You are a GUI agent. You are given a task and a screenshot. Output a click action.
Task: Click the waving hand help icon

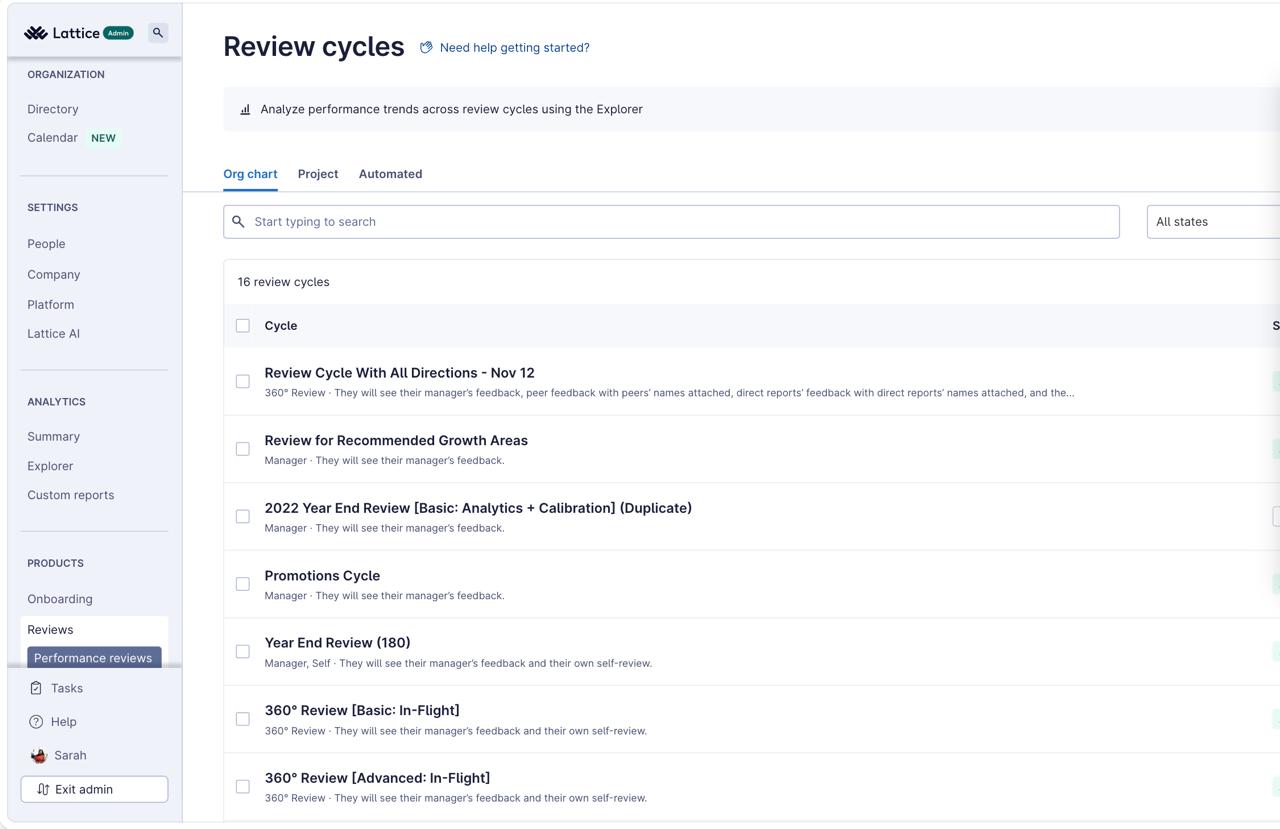tap(426, 48)
